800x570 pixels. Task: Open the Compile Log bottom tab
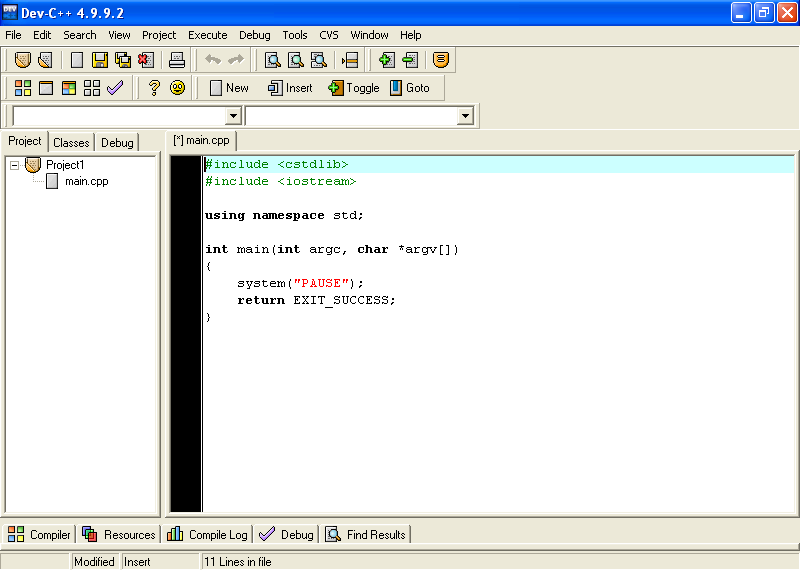coord(208,535)
